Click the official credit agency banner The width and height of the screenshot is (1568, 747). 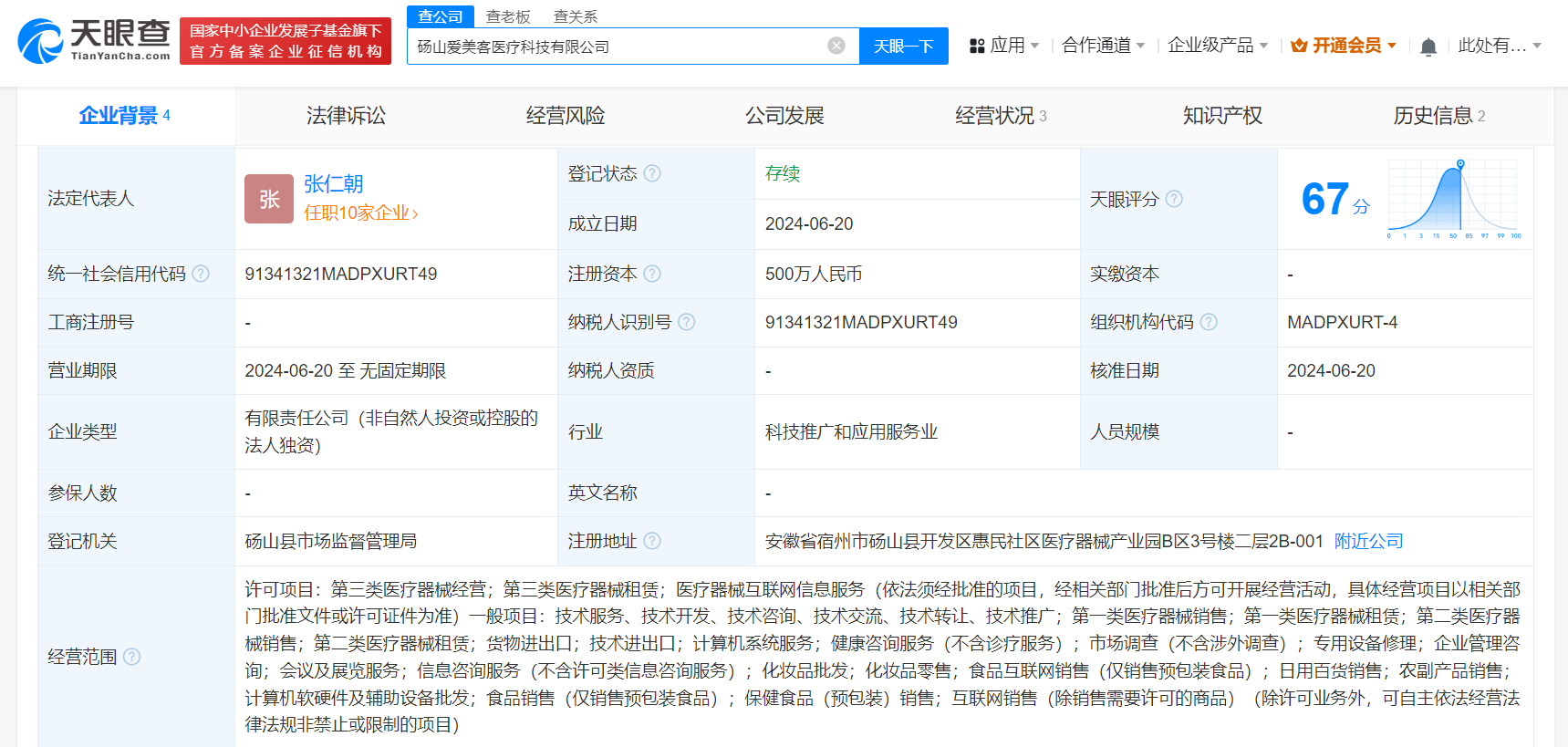tap(286, 41)
